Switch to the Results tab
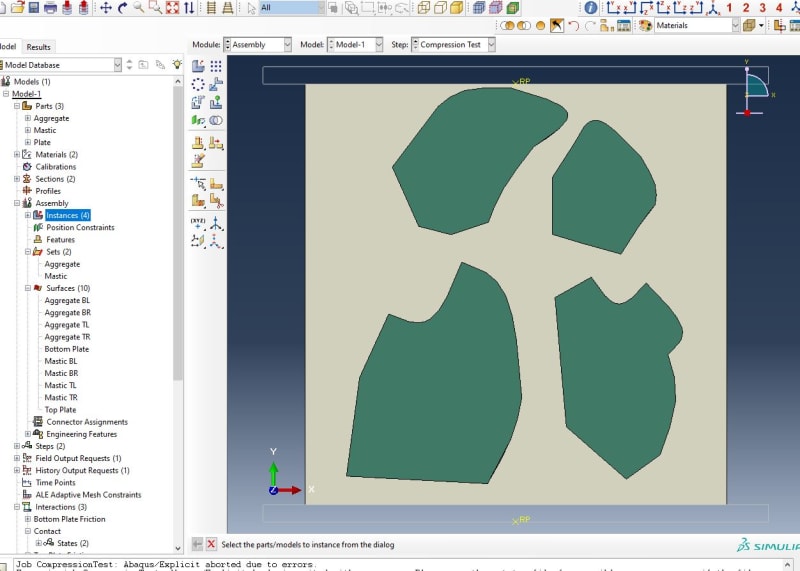Viewport: 800px width, 571px height. (38, 47)
